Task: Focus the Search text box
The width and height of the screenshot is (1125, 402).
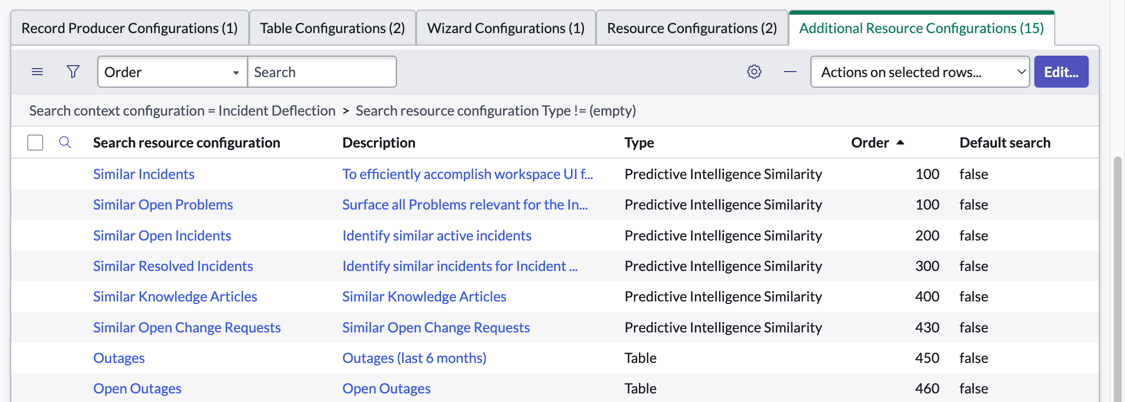Action: [321, 72]
